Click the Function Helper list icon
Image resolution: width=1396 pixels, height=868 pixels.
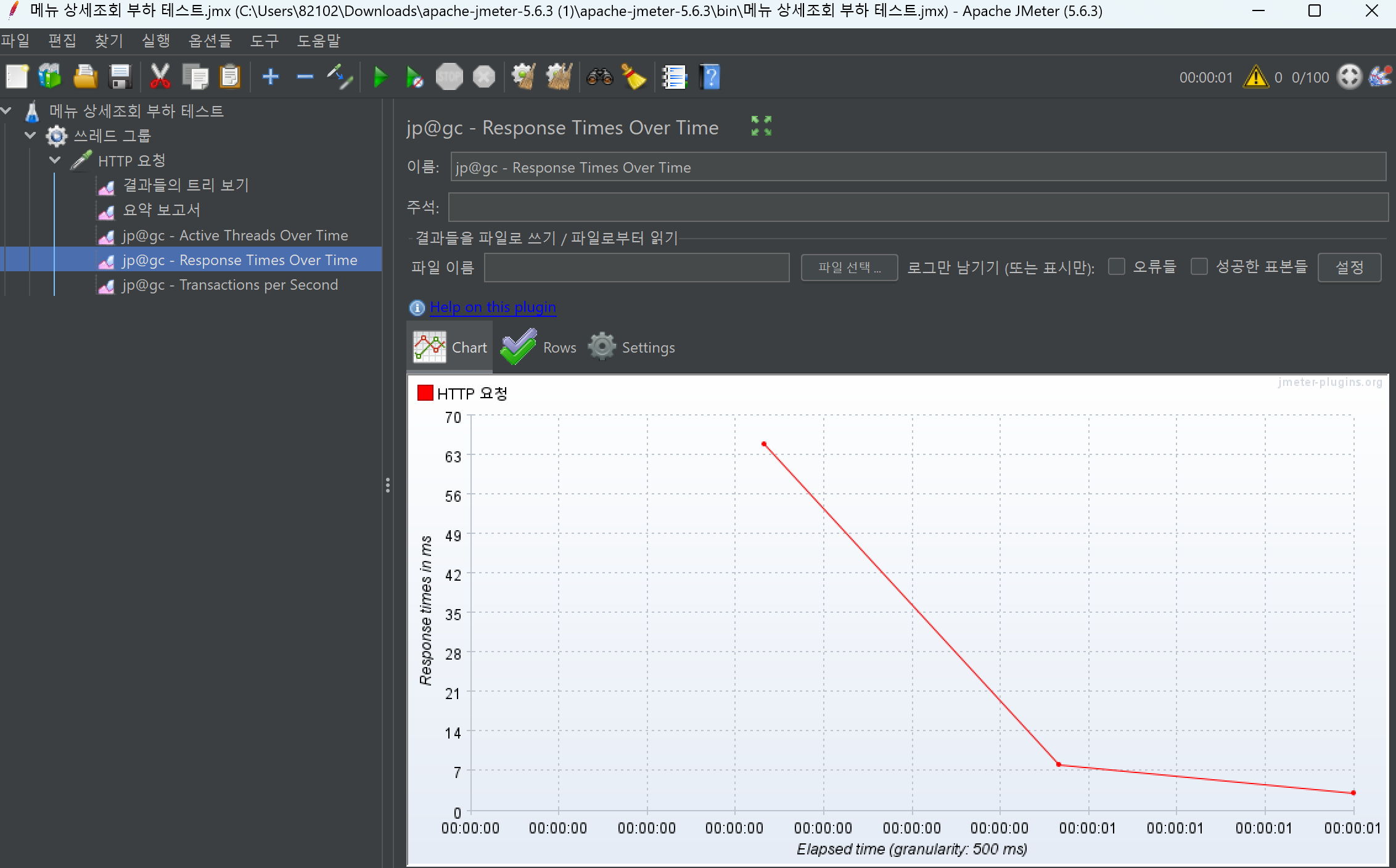click(674, 77)
